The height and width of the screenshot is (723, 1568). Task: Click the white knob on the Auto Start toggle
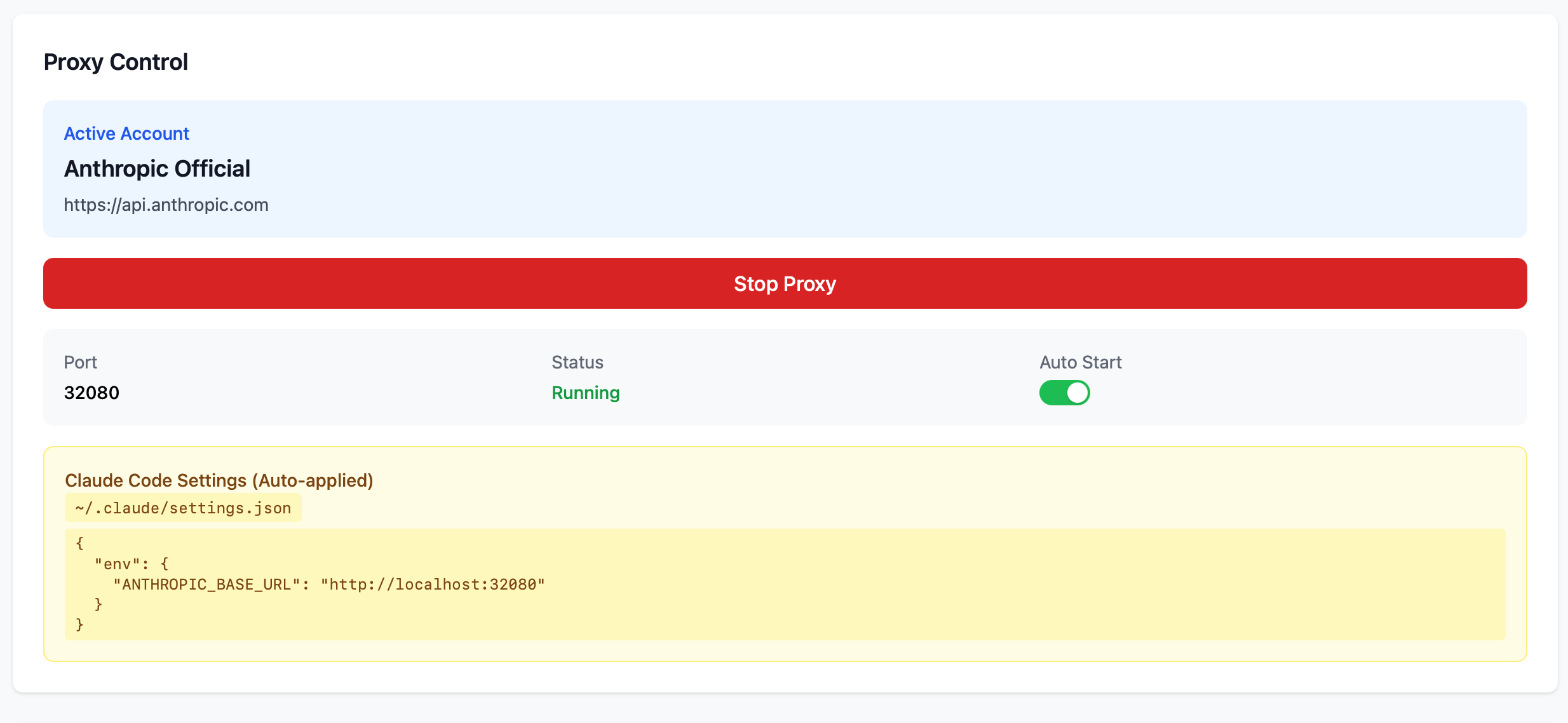1077,393
